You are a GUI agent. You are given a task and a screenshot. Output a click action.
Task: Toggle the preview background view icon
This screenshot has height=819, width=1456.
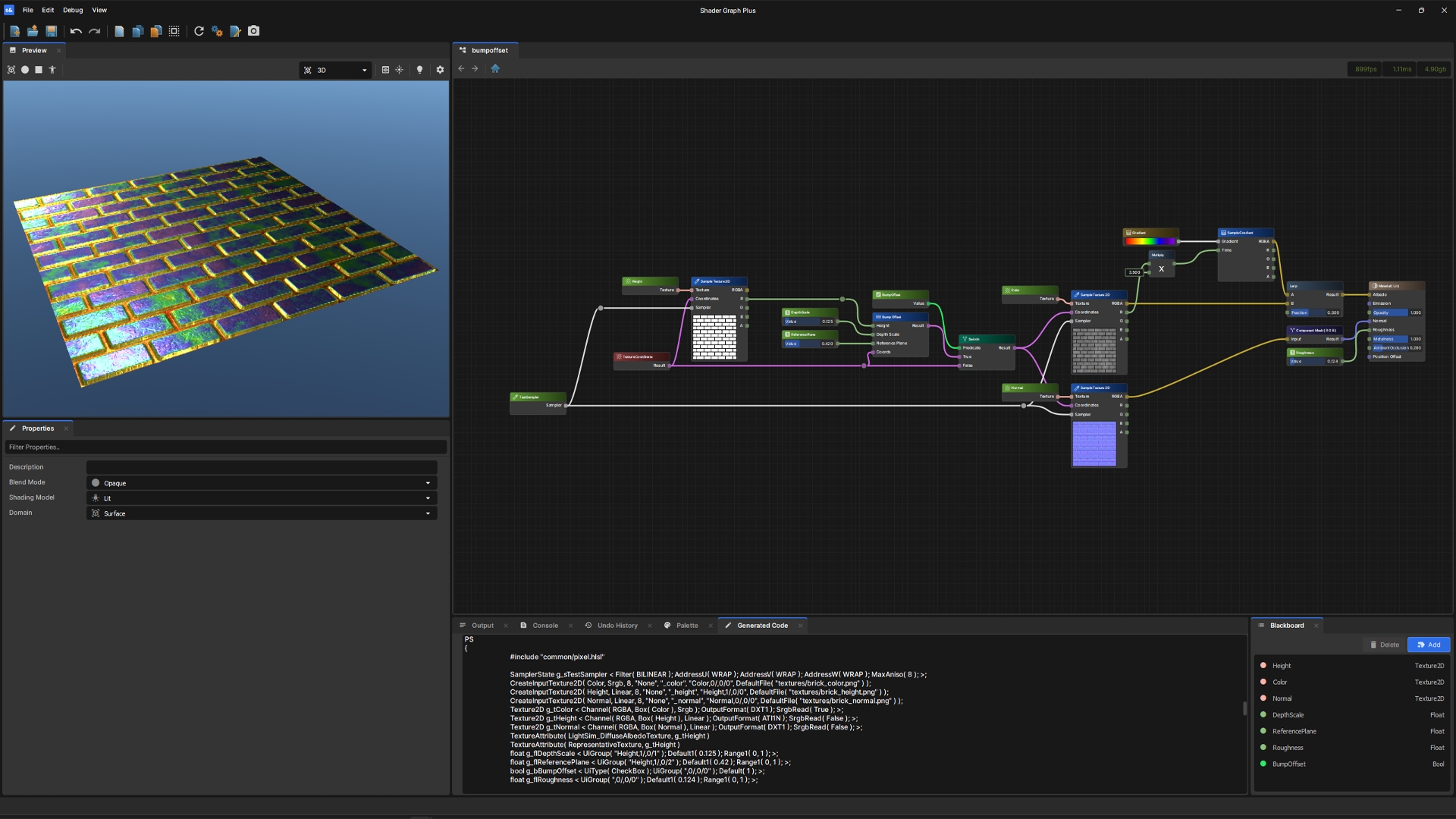(x=385, y=70)
